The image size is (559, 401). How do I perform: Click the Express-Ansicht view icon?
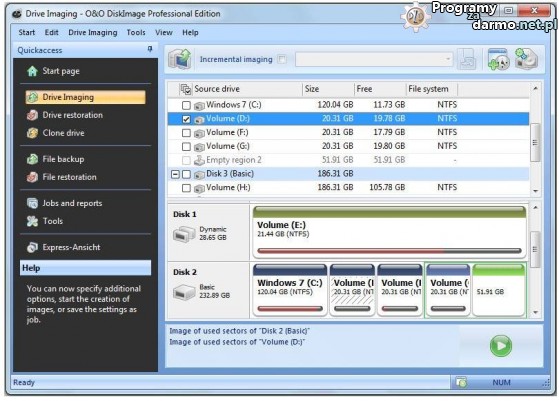click(x=32, y=247)
